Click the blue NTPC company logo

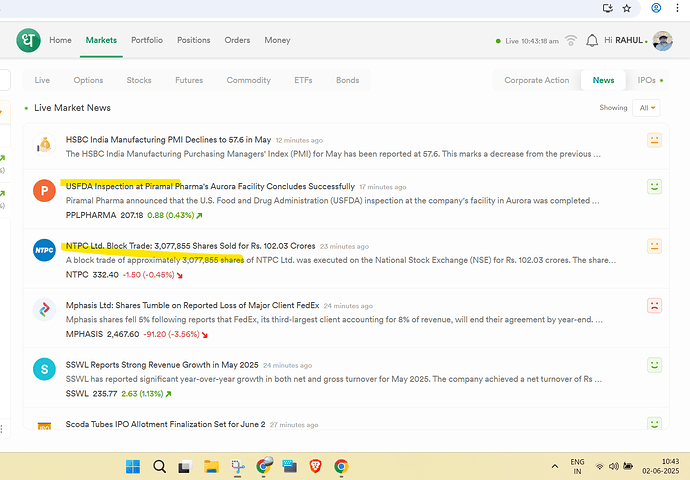[44, 250]
